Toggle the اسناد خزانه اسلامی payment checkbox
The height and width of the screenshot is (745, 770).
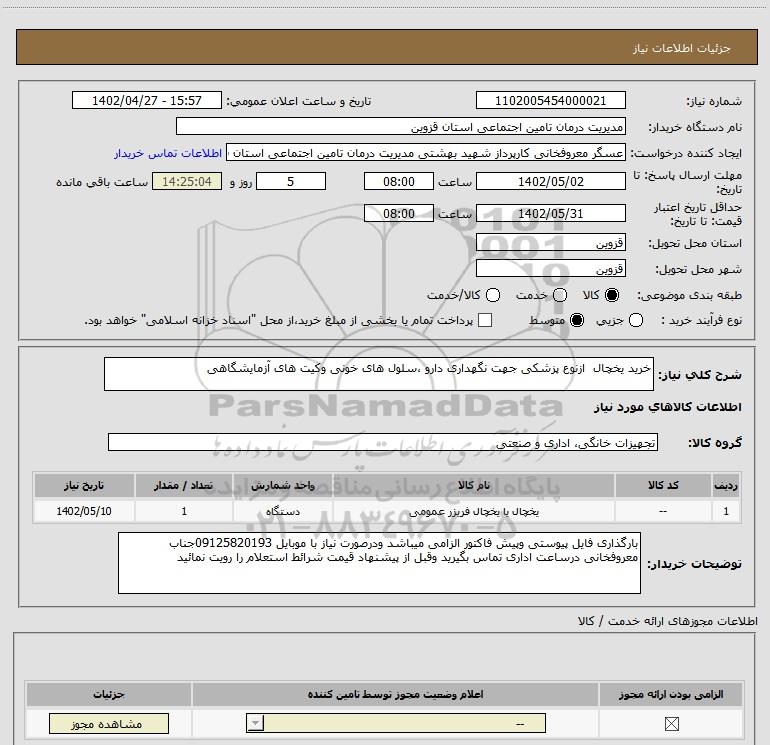[485, 320]
